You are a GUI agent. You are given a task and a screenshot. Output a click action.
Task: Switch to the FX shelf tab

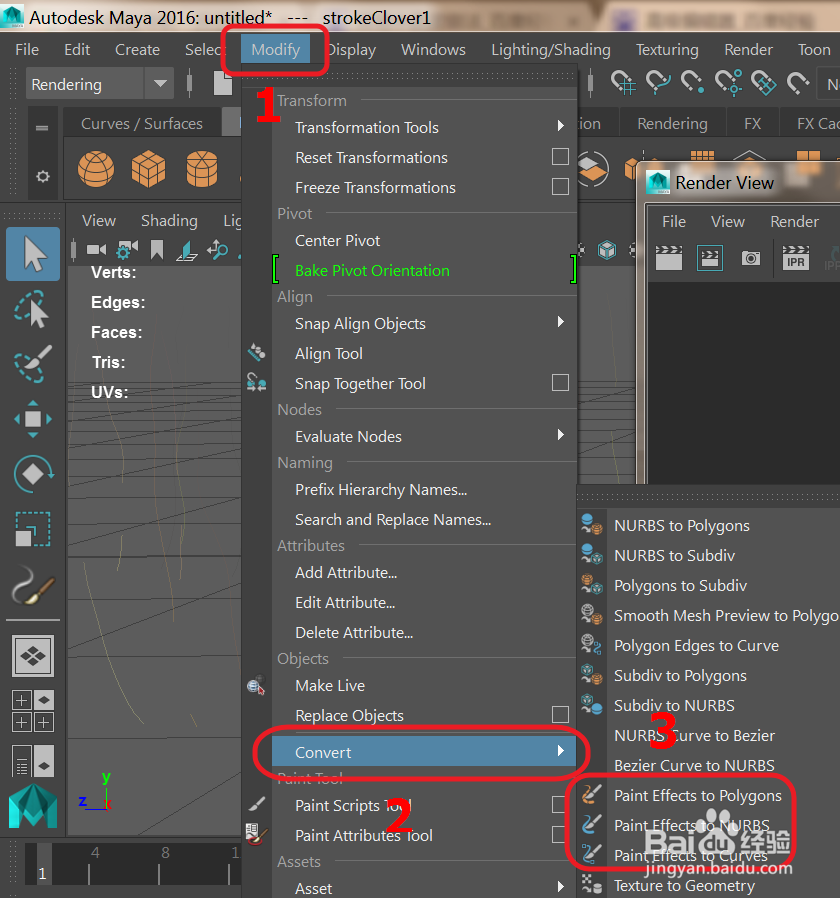click(753, 122)
